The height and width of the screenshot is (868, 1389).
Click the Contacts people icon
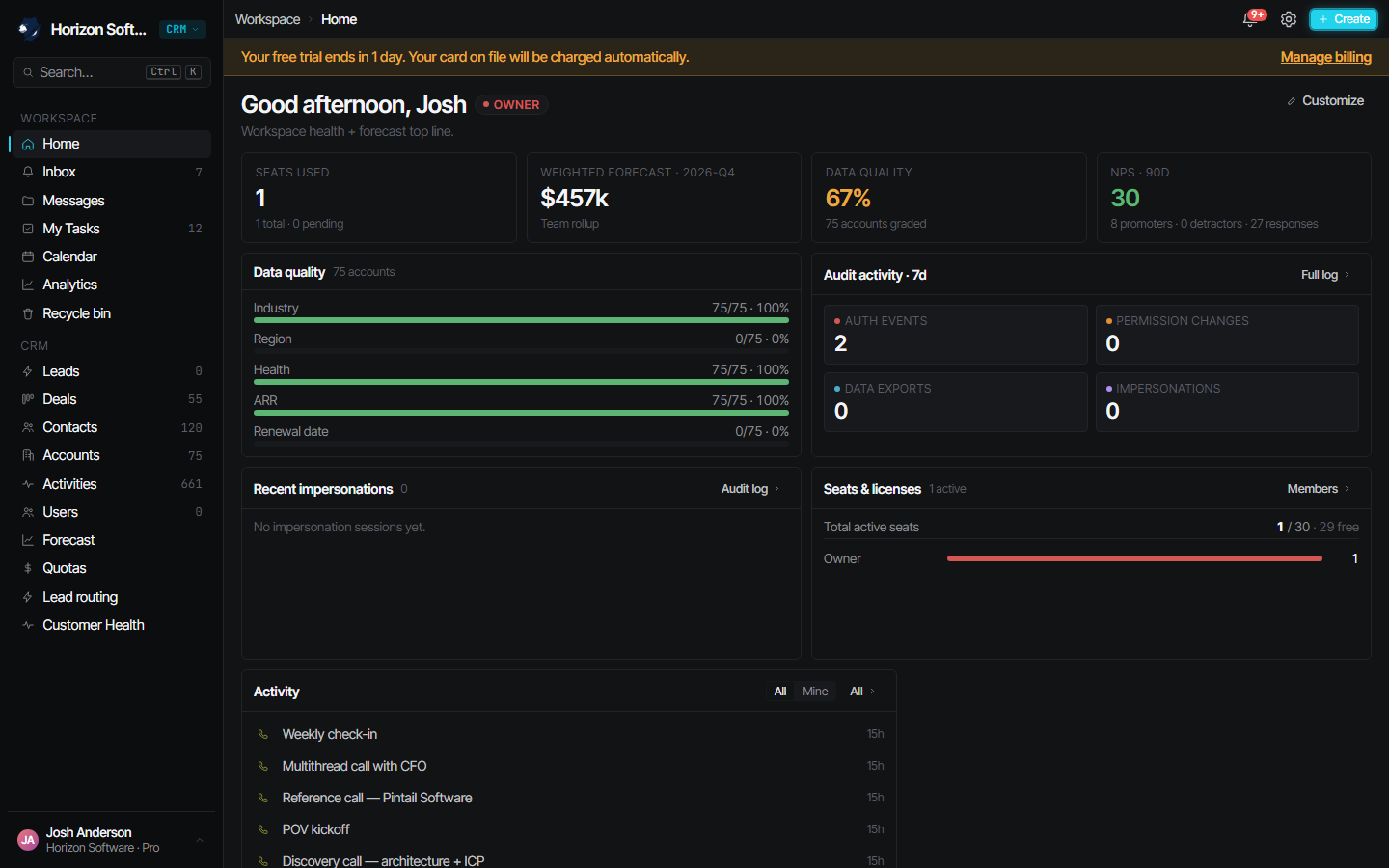pyautogui.click(x=28, y=427)
